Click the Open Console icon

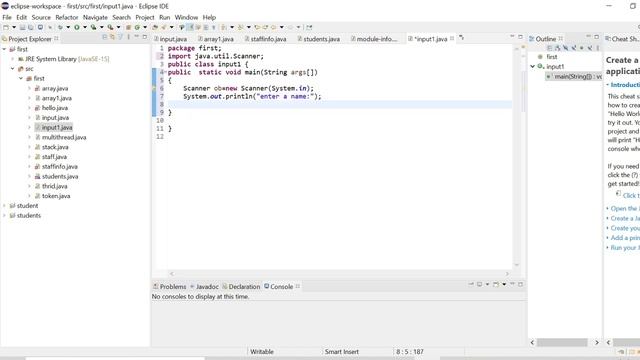[x=496, y=284]
